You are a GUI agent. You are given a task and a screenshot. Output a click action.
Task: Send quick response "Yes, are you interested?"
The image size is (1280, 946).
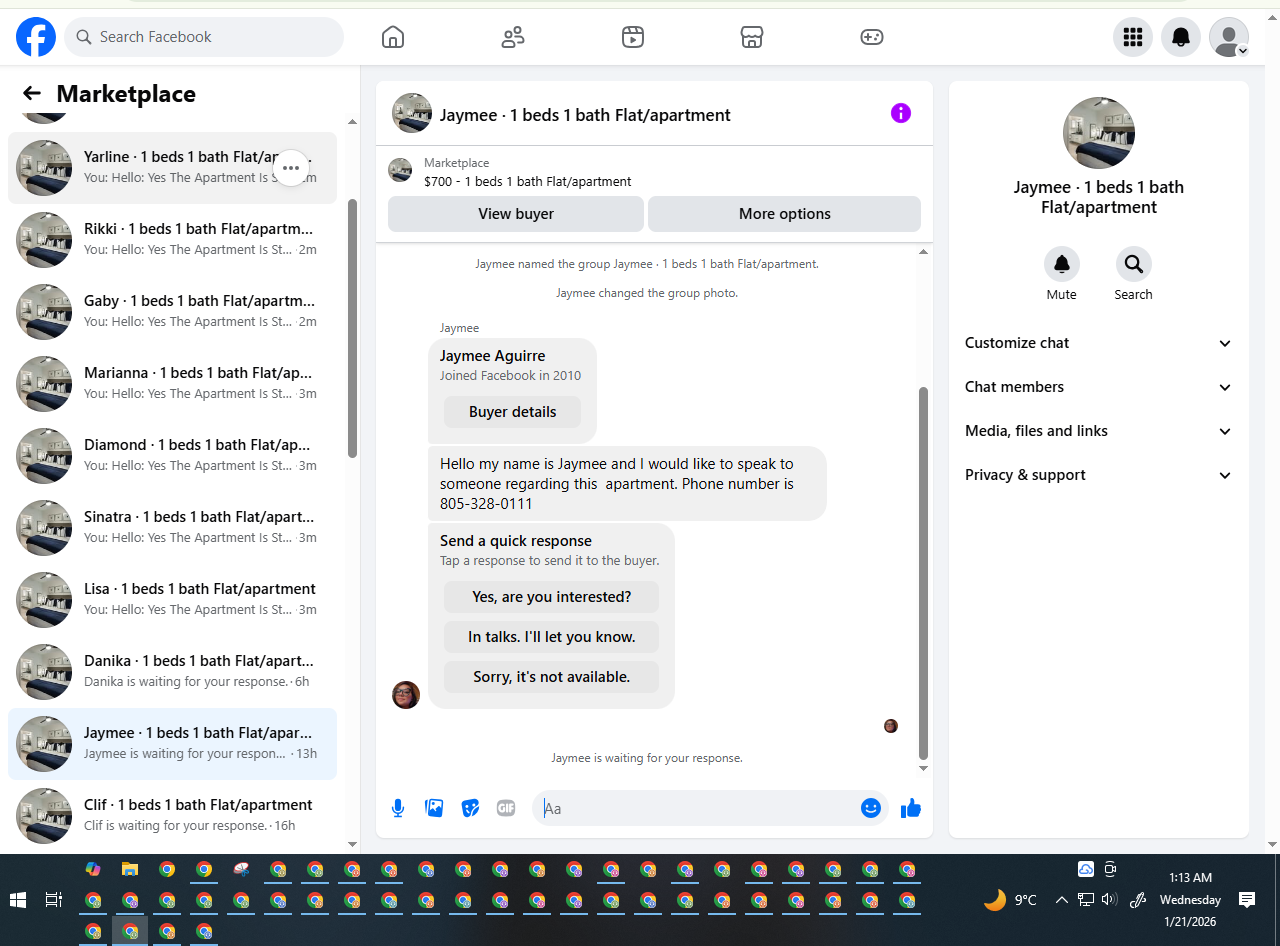[552, 597]
